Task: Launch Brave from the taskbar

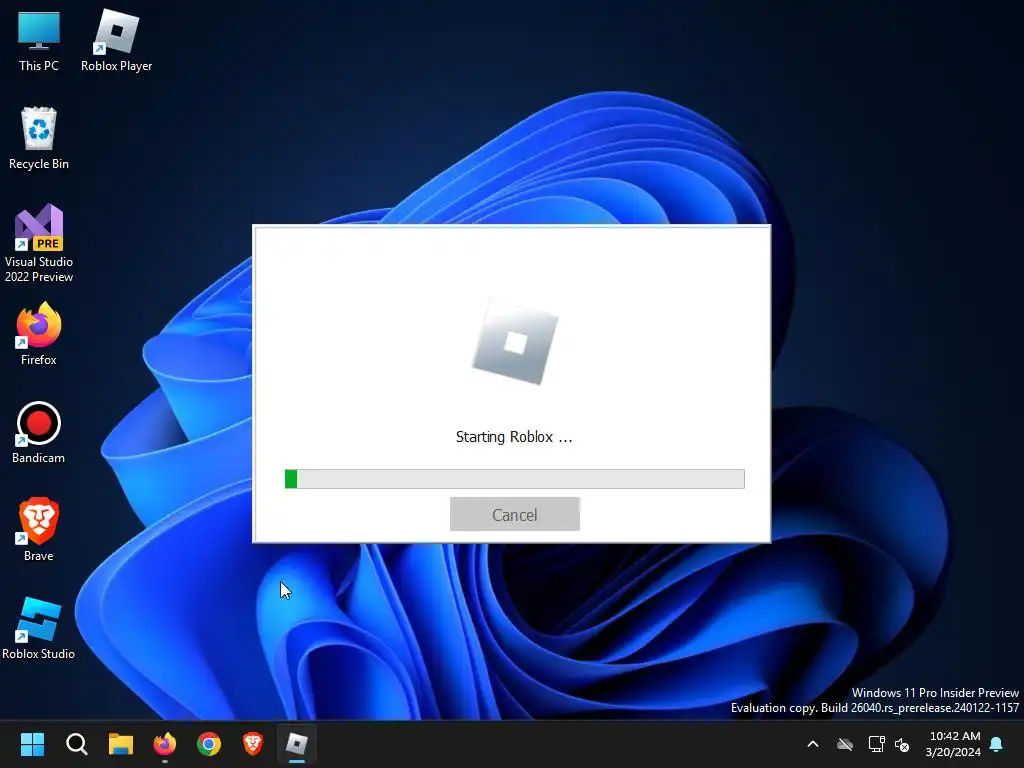Action: pos(253,744)
